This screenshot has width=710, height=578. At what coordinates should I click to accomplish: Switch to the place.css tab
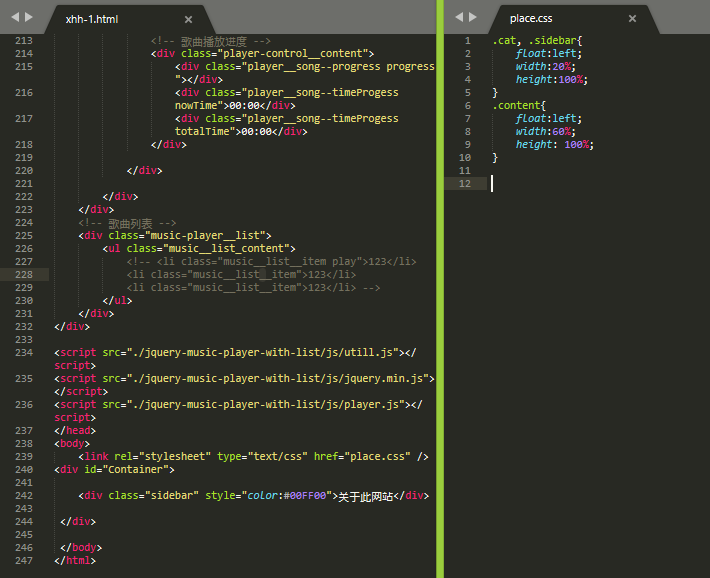pyautogui.click(x=531, y=19)
